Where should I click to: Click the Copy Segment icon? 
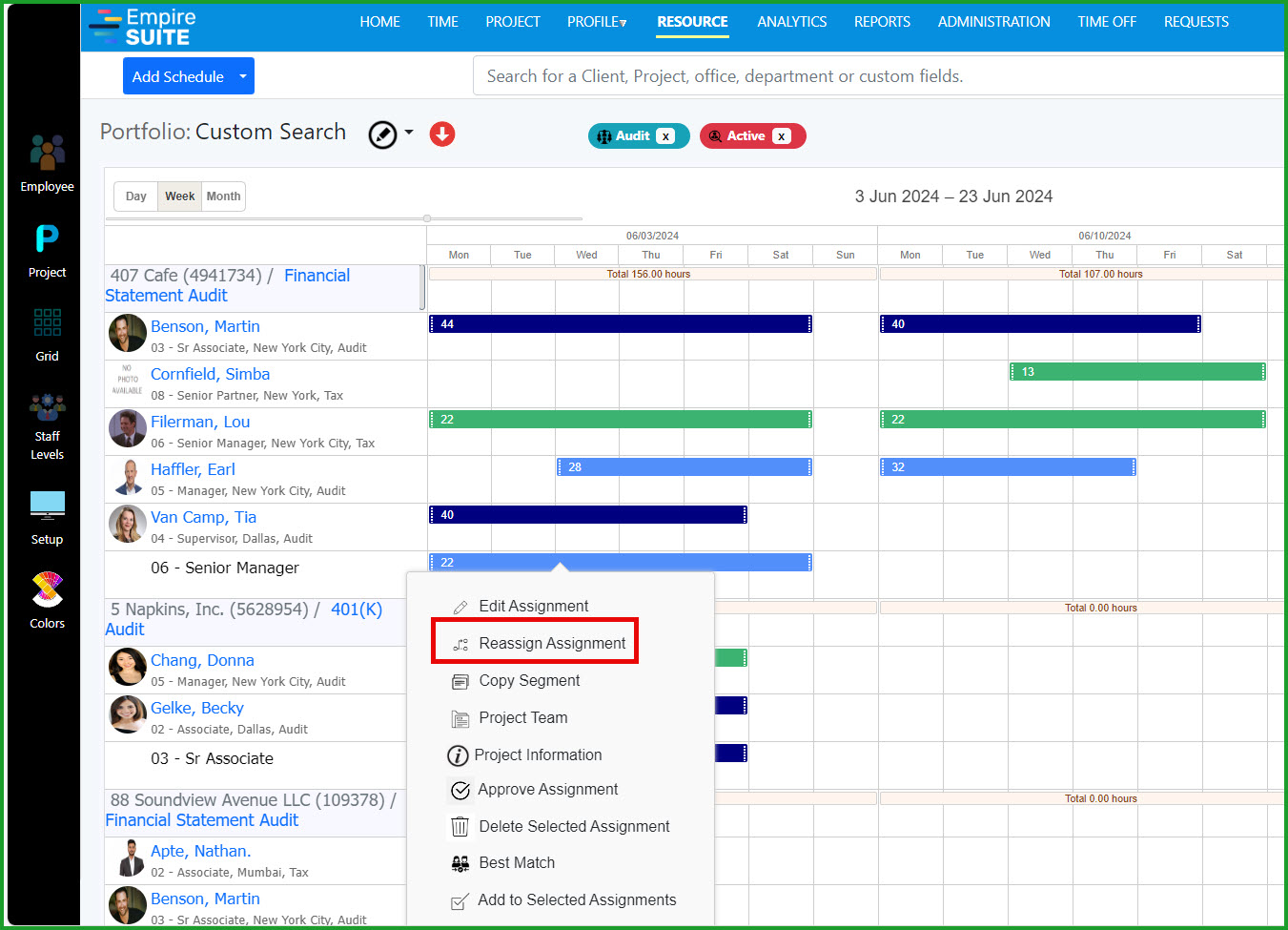pyautogui.click(x=460, y=681)
